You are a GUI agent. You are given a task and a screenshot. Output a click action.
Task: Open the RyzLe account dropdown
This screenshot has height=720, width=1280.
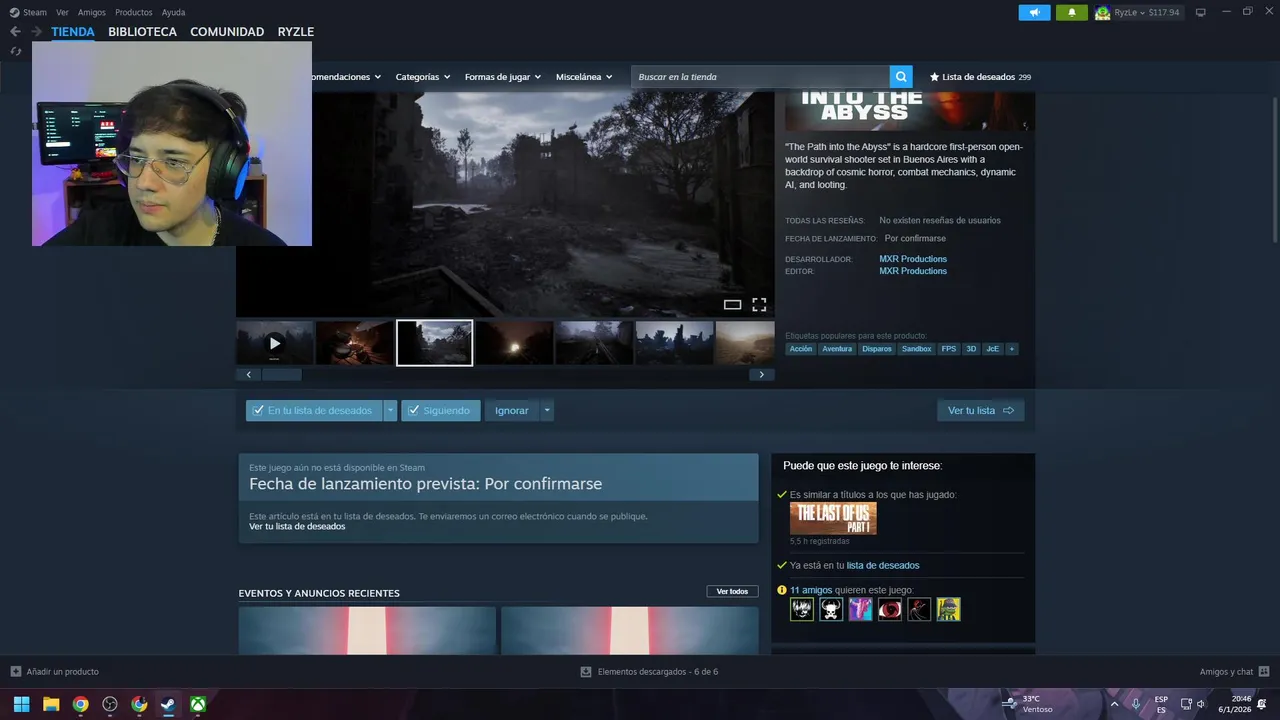coord(1147,13)
